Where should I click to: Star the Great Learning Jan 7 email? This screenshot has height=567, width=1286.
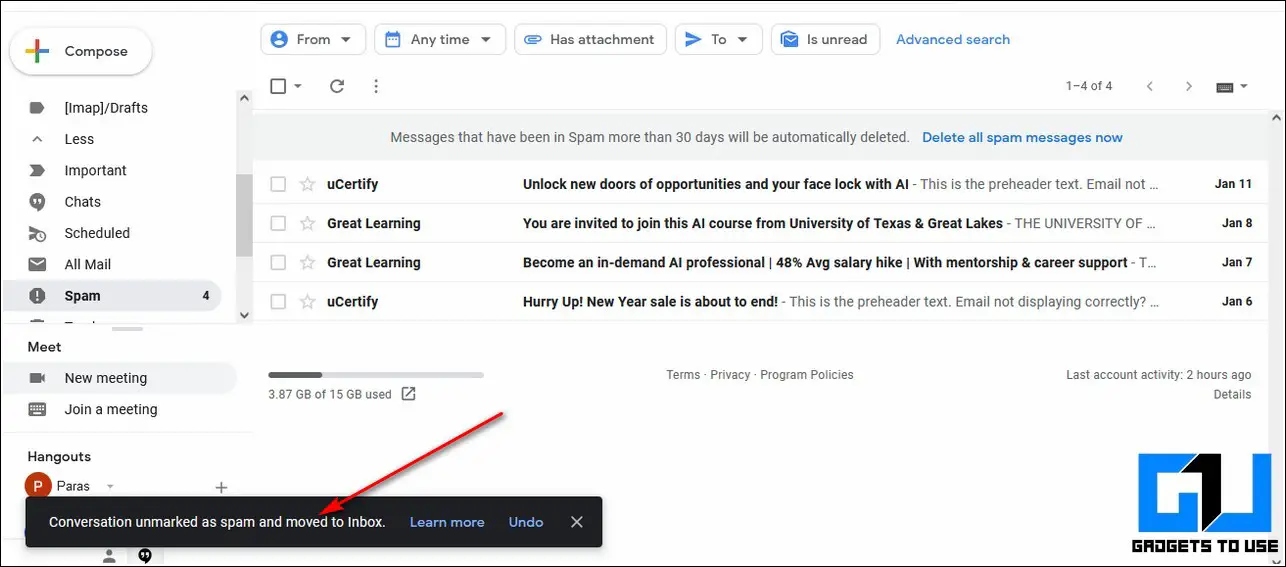pos(308,262)
